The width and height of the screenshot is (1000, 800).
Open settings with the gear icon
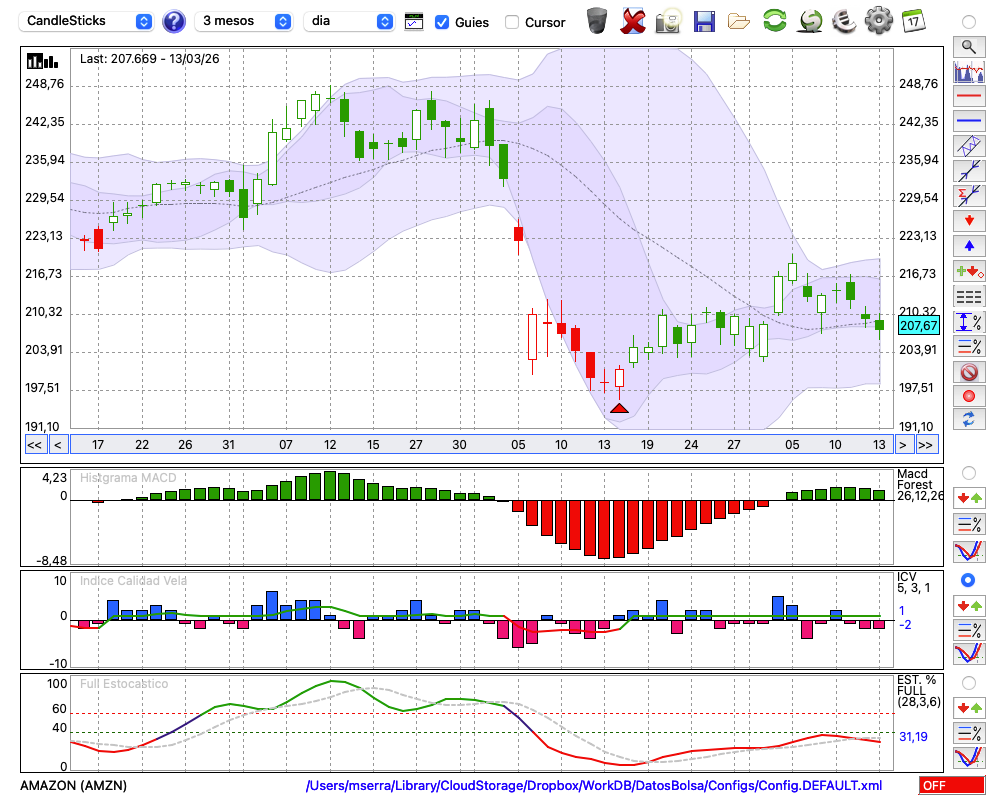coord(878,21)
